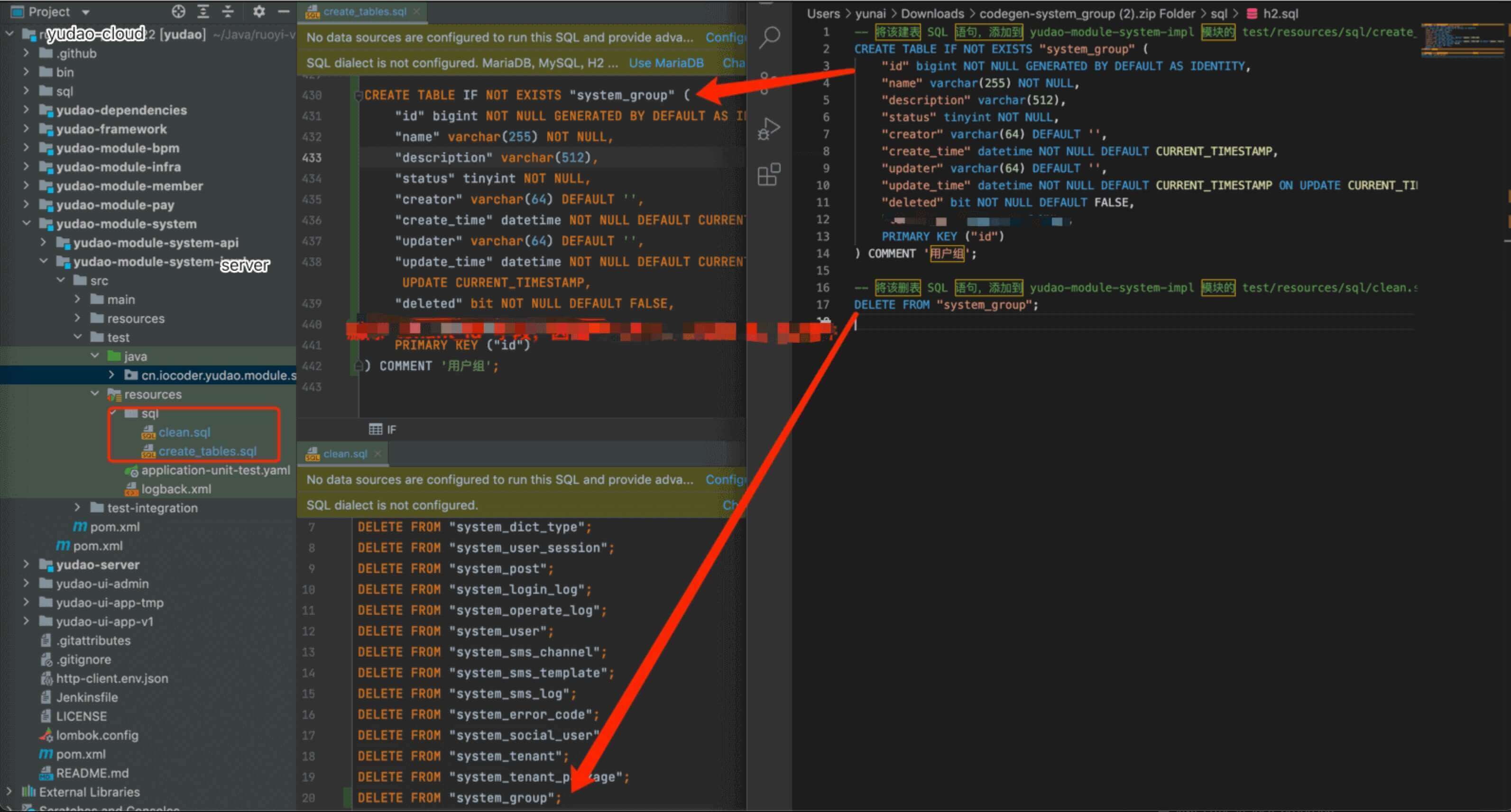This screenshot has width=1511, height=812.
Task: Click the Select Opened File locate icon
Action: pos(178,11)
